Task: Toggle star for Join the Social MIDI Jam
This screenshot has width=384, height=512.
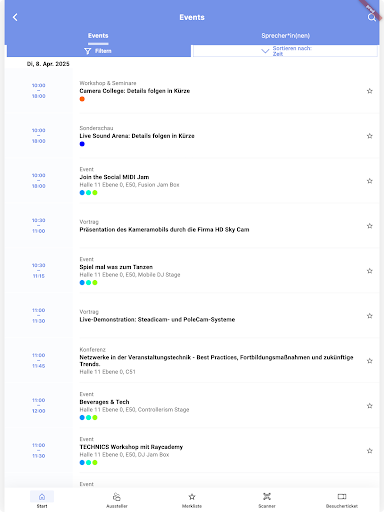Action: click(370, 181)
